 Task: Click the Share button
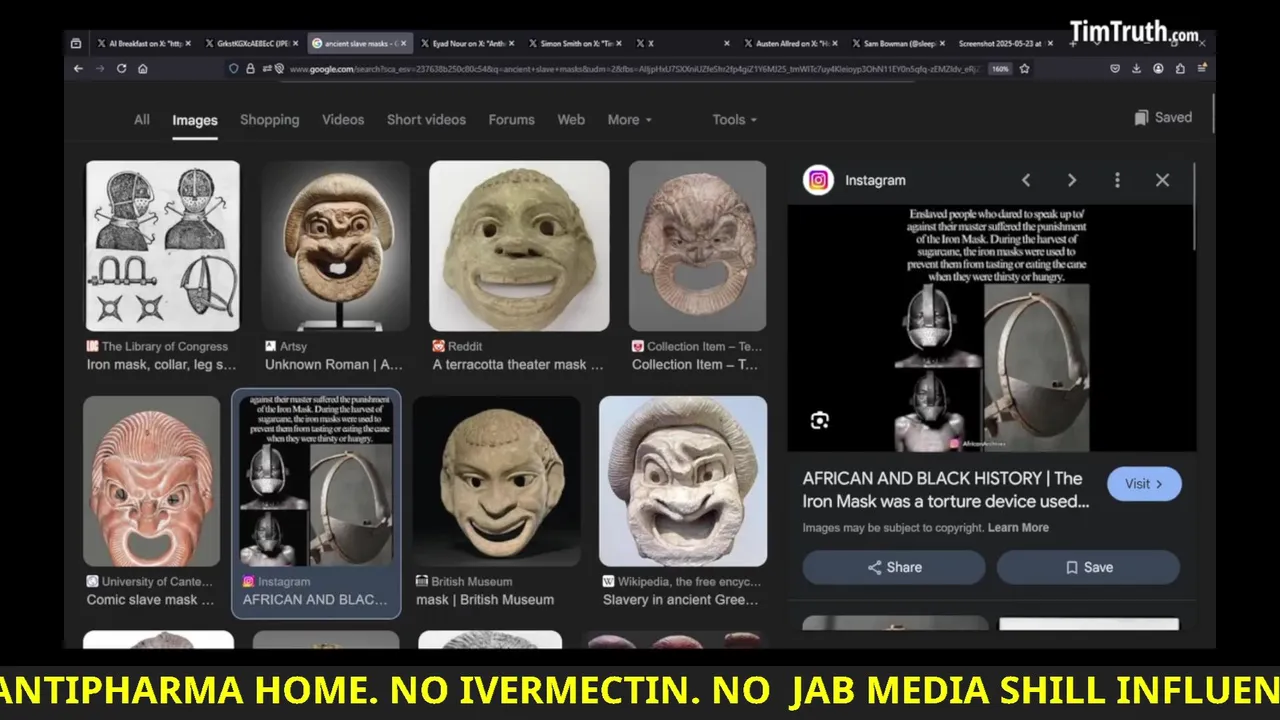point(894,567)
